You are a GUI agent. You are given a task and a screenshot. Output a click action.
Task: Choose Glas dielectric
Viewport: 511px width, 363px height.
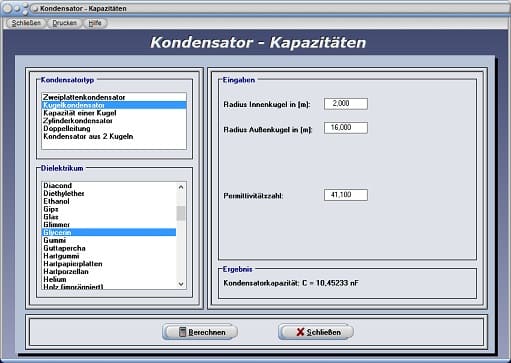click(x=109, y=217)
